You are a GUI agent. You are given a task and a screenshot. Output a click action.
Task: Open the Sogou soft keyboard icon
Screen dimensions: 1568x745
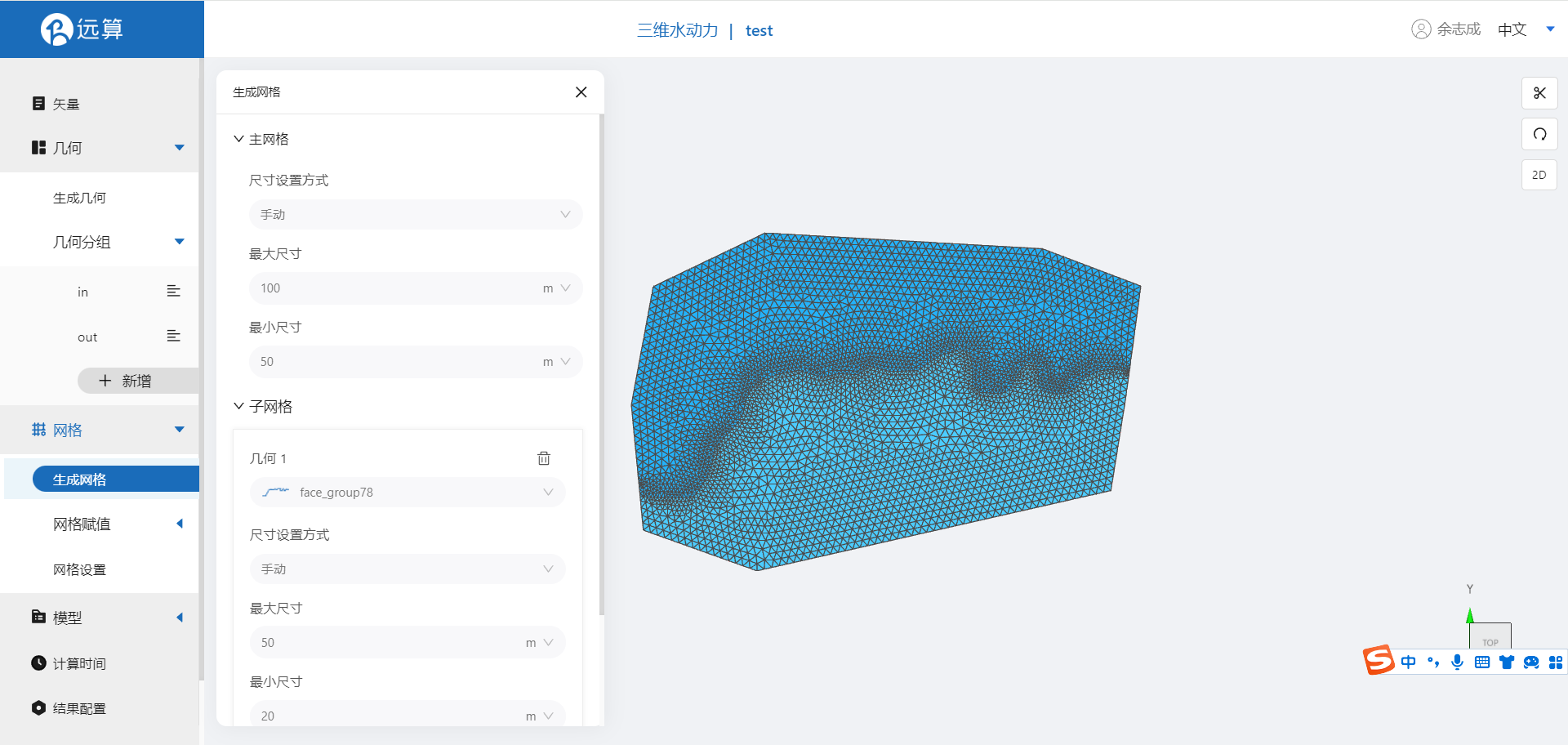point(1482,662)
